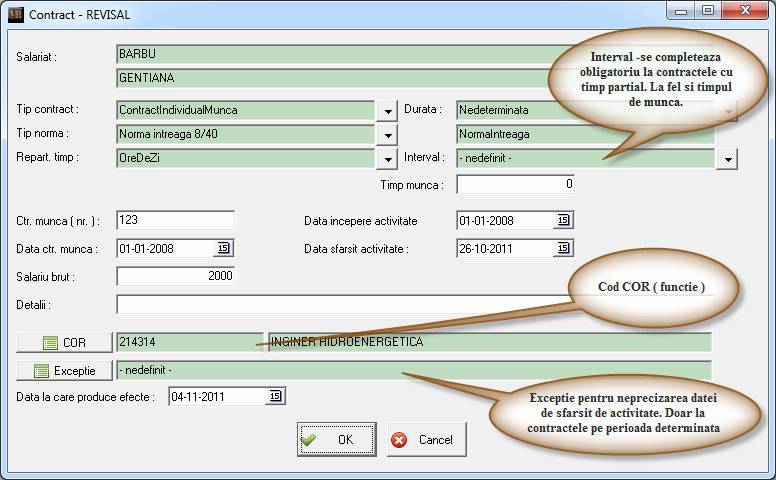Cancel the contract dialog
Screen dimensions: 776x480
(x=426, y=439)
